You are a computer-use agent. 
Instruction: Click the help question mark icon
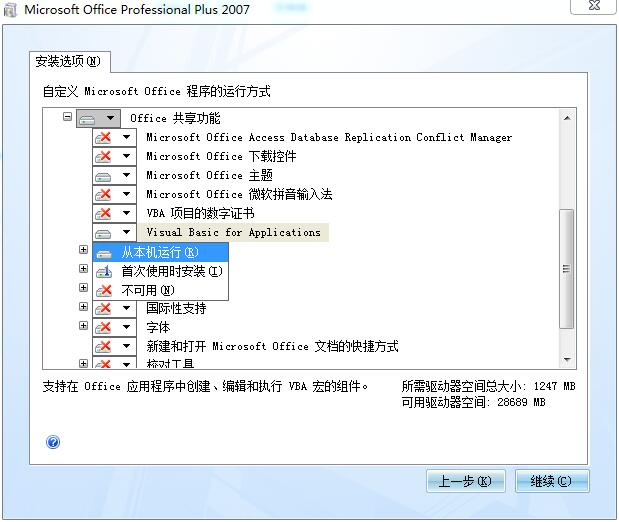(x=53, y=442)
